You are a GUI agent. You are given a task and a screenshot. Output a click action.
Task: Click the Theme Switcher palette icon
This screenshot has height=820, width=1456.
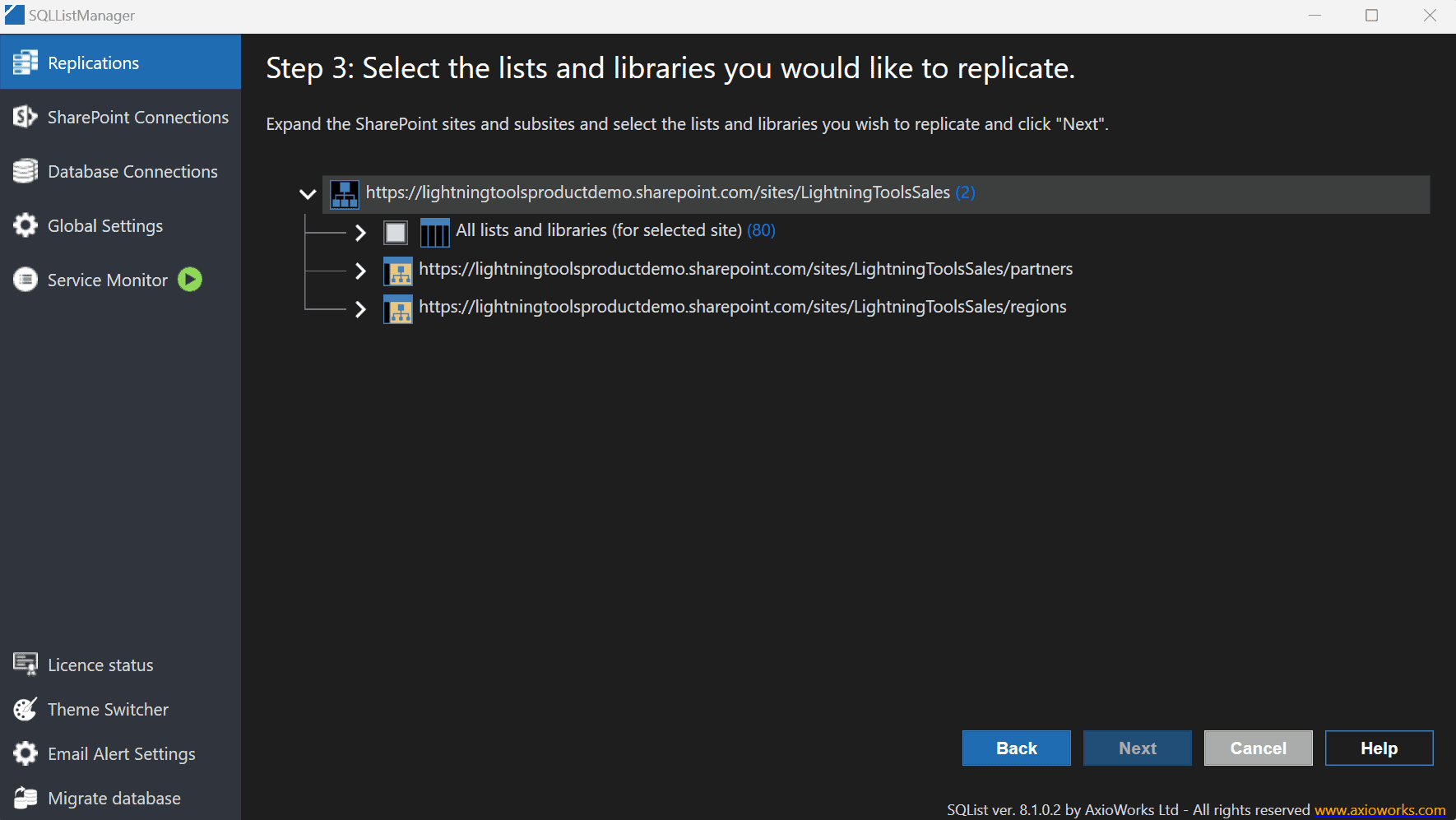pyautogui.click(x=26, y=709)
